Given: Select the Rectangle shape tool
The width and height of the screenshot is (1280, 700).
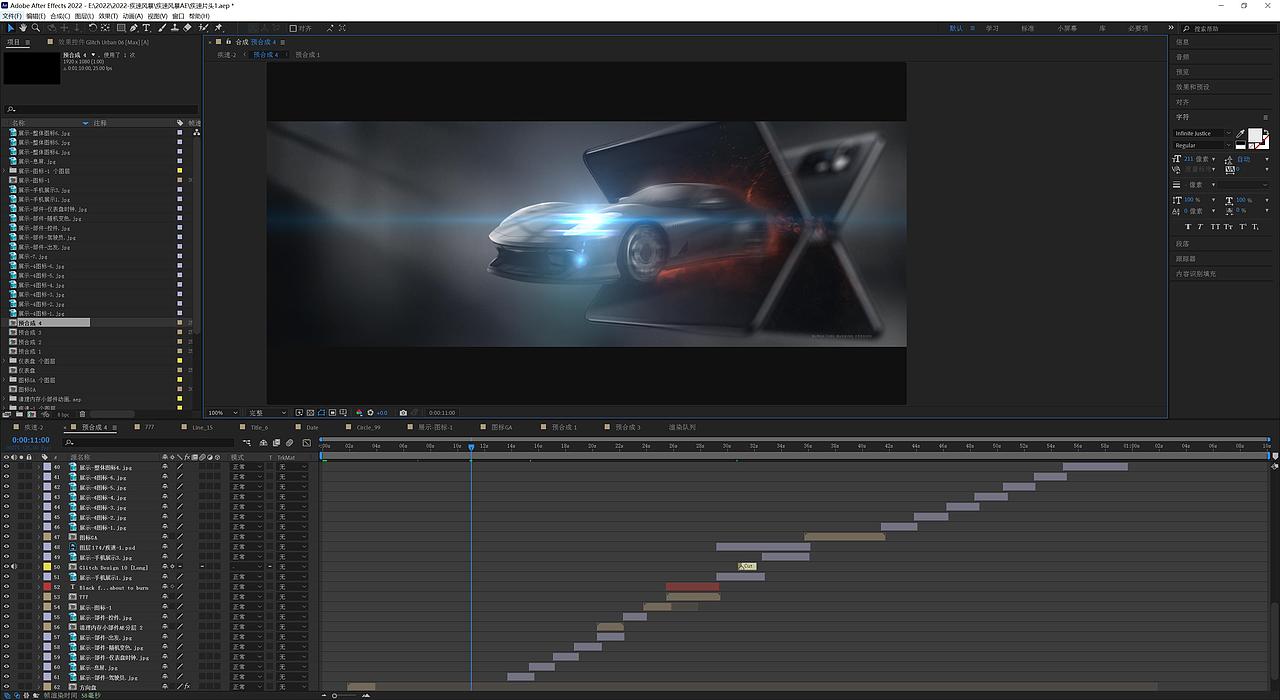Looking at the screenshot, I should click(121, 28).
